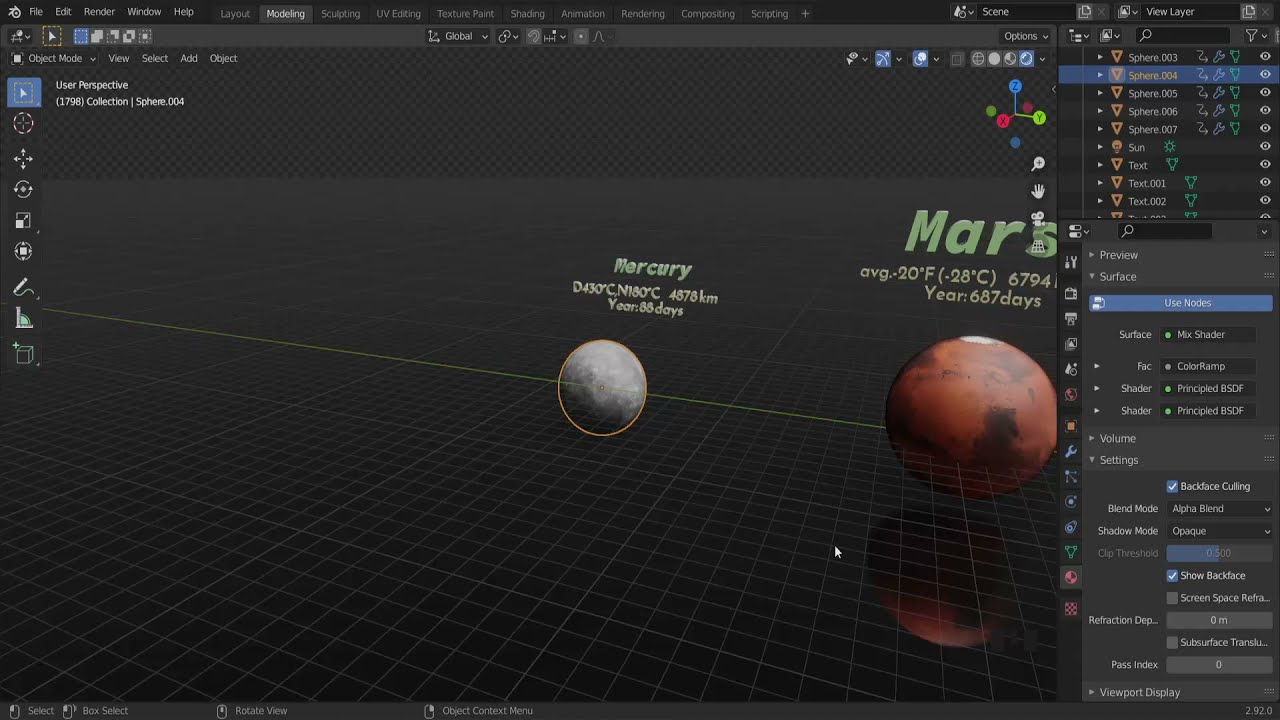Disable Backface Culling
1280x720 pixels.
tap(1172, 486)
